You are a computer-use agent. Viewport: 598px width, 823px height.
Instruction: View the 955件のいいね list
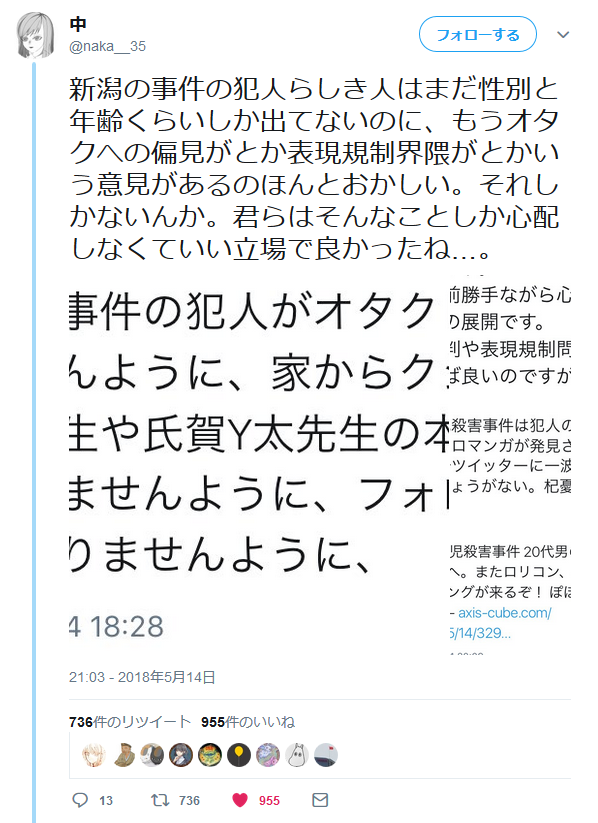tap(248, 722)
